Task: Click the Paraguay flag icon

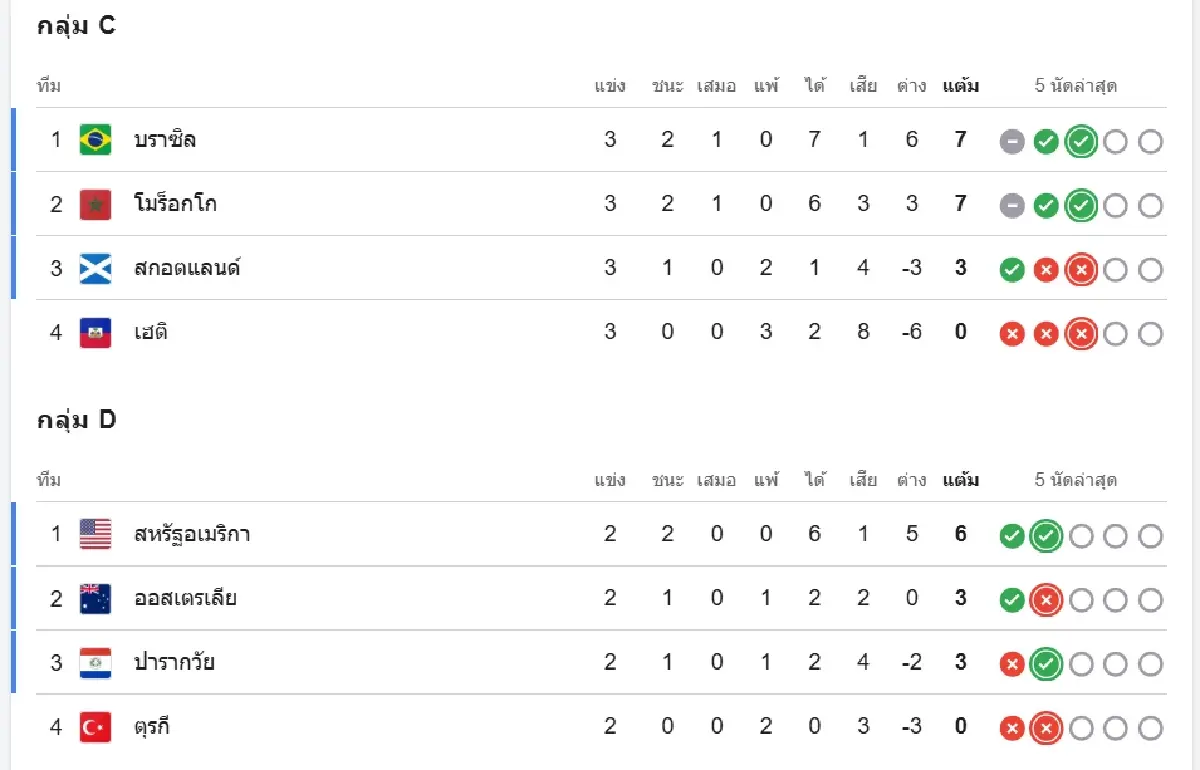Action: click(x=96, y=662)
